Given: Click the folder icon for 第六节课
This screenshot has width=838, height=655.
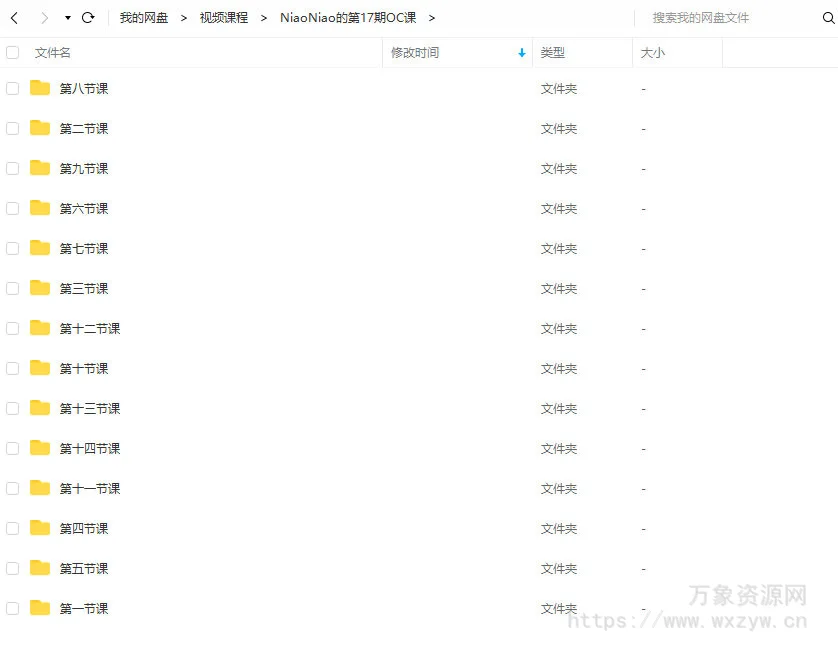Looking at the screenshot, I should [40, 208].
